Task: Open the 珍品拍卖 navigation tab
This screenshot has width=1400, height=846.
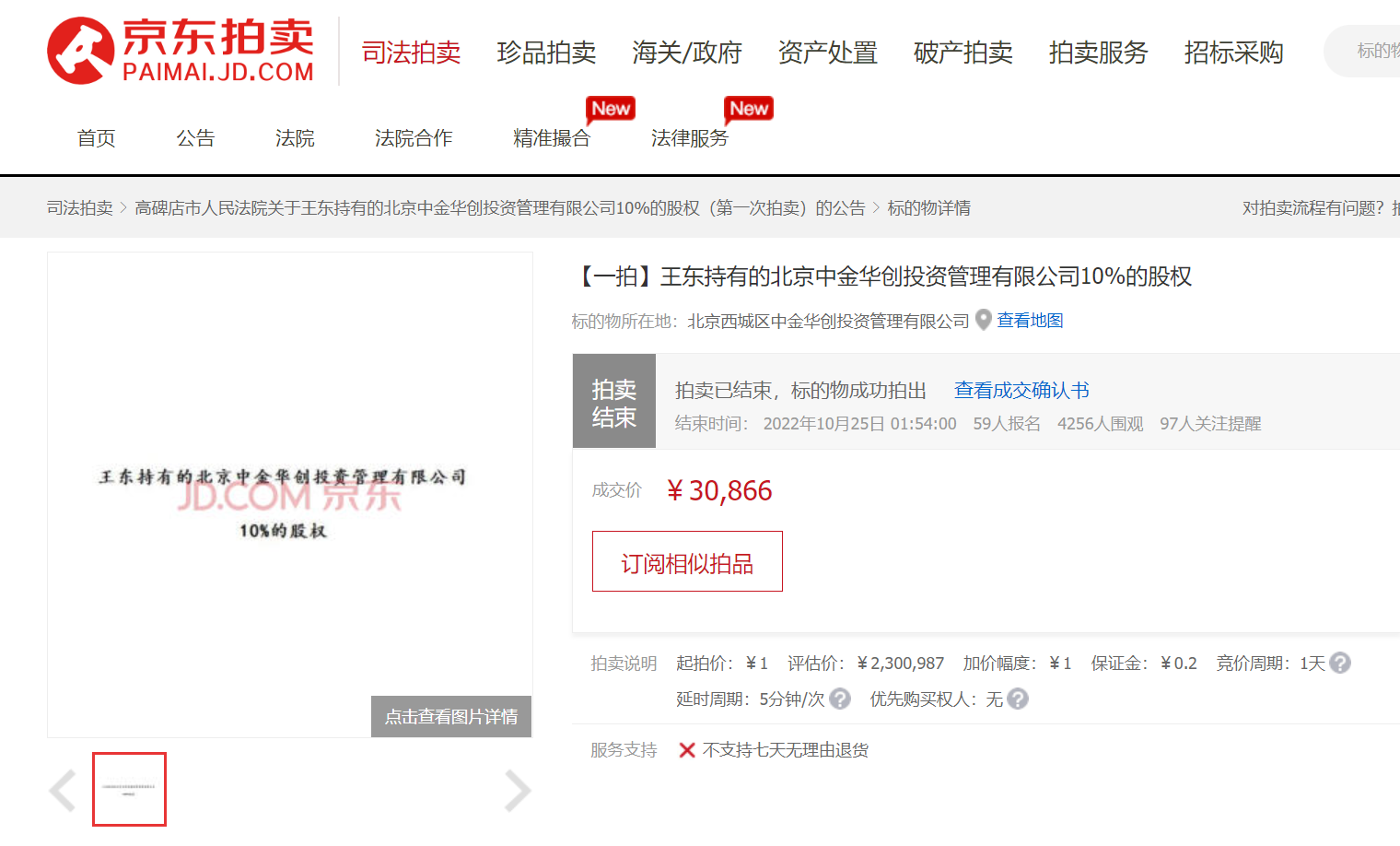Action: point(546,53)
